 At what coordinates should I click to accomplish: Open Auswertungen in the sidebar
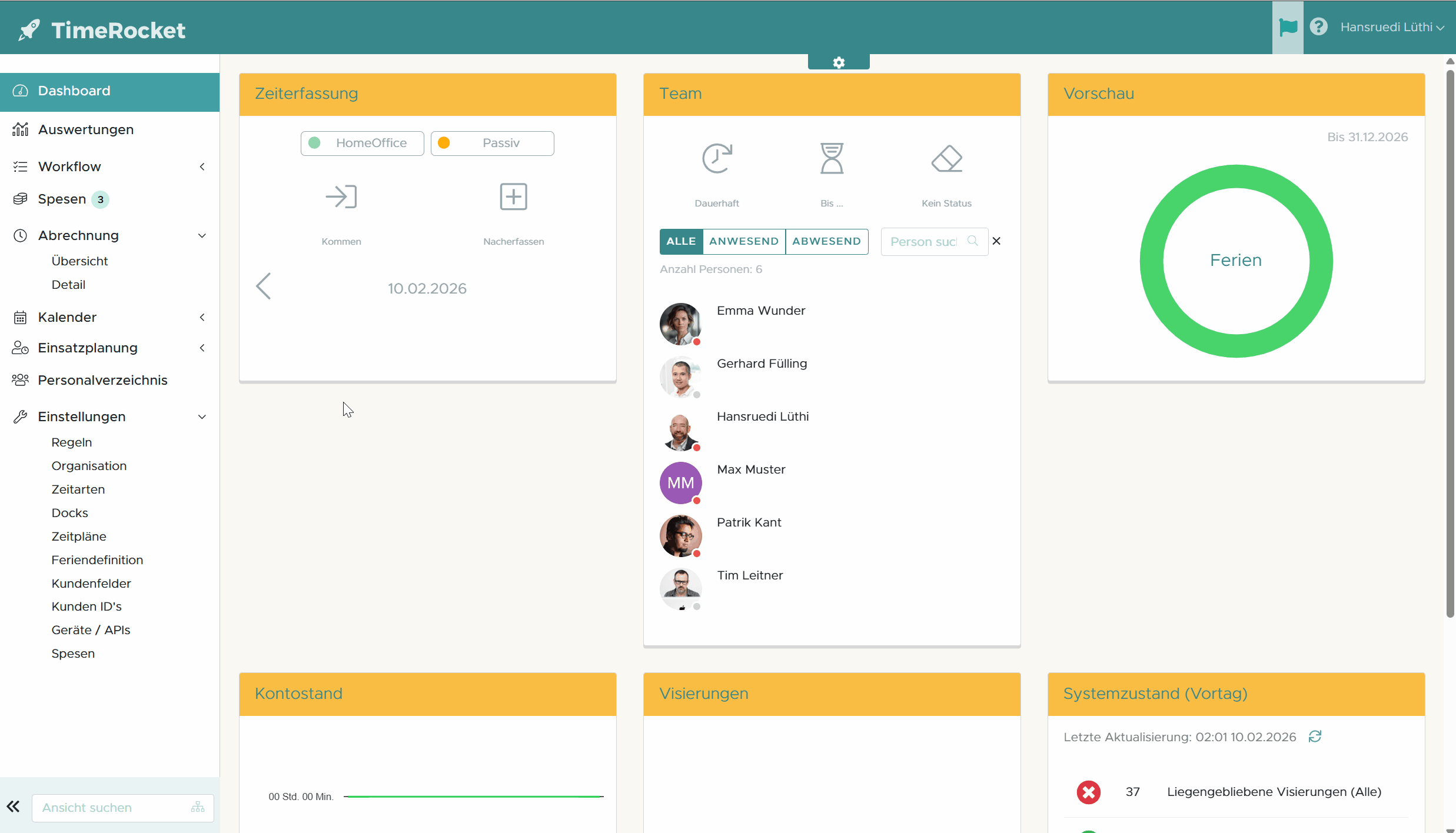point(86,129)
